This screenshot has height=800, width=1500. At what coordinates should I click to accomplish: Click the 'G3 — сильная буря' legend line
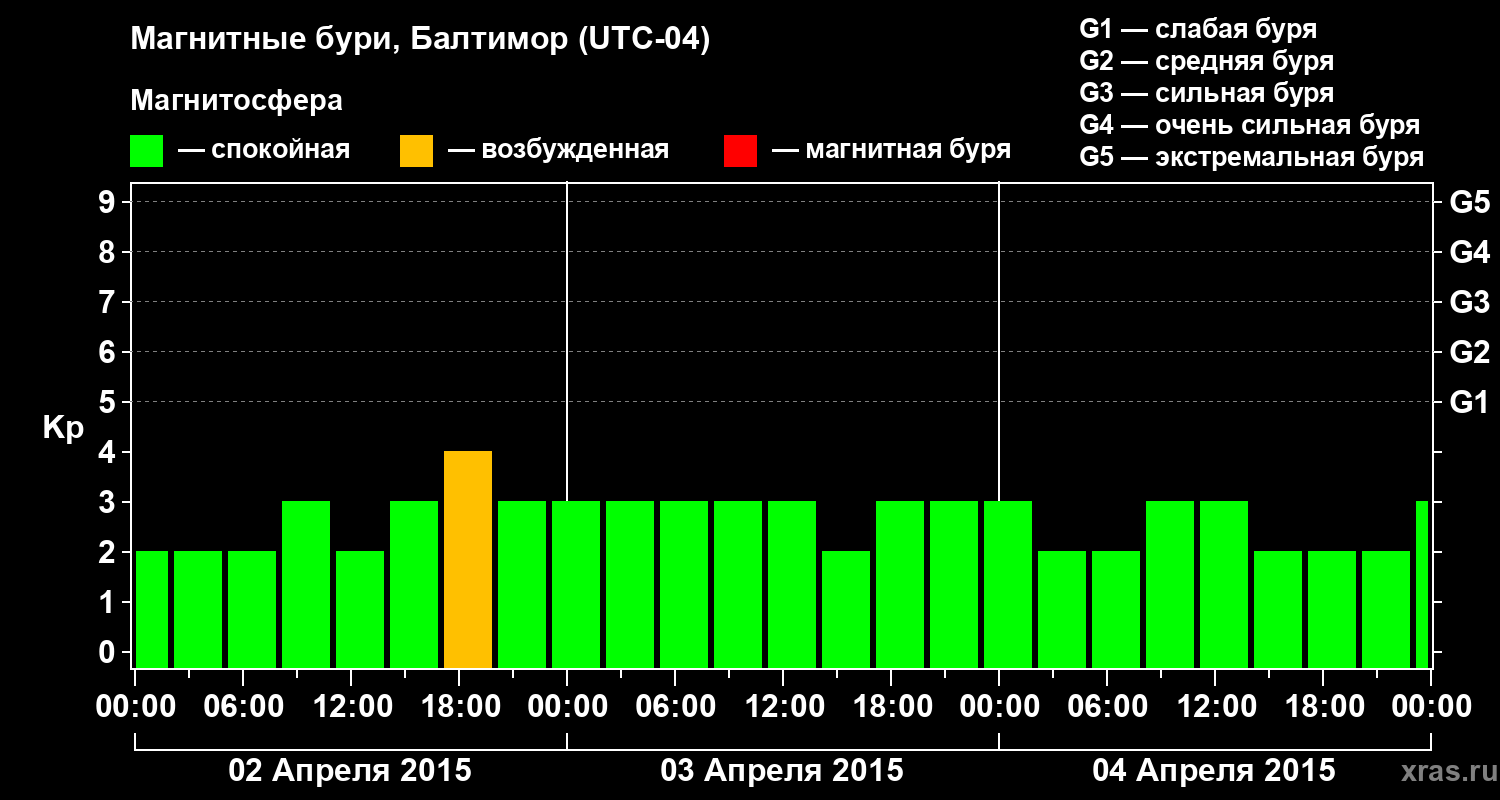click(x=1207, y=93)
